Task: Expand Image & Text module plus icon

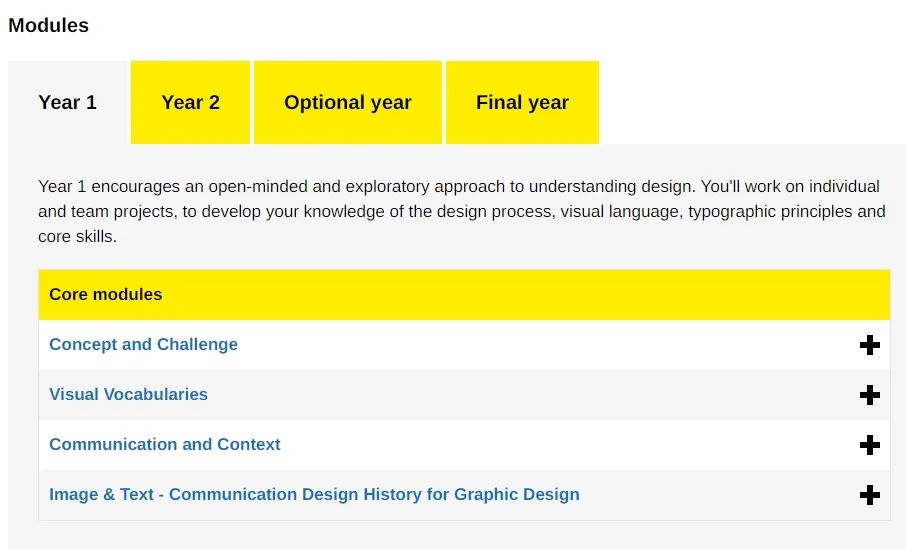Action: pos(869,495)
